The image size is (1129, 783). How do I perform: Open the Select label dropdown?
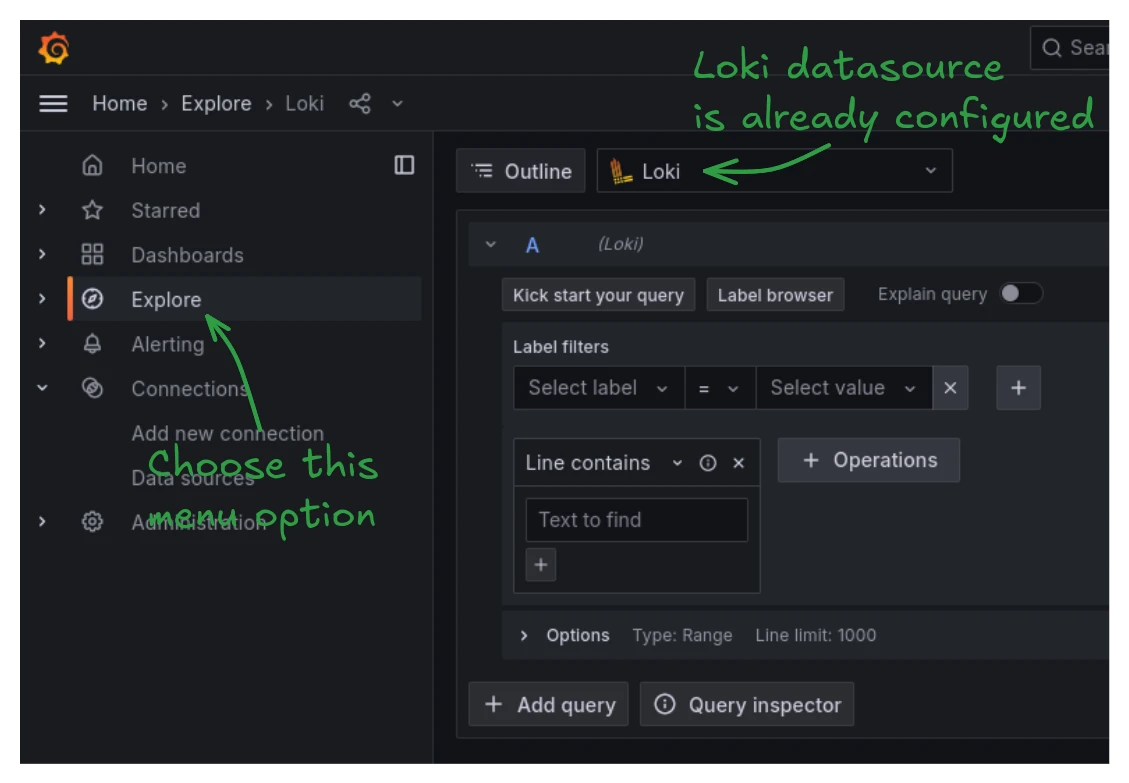(598, 388)
